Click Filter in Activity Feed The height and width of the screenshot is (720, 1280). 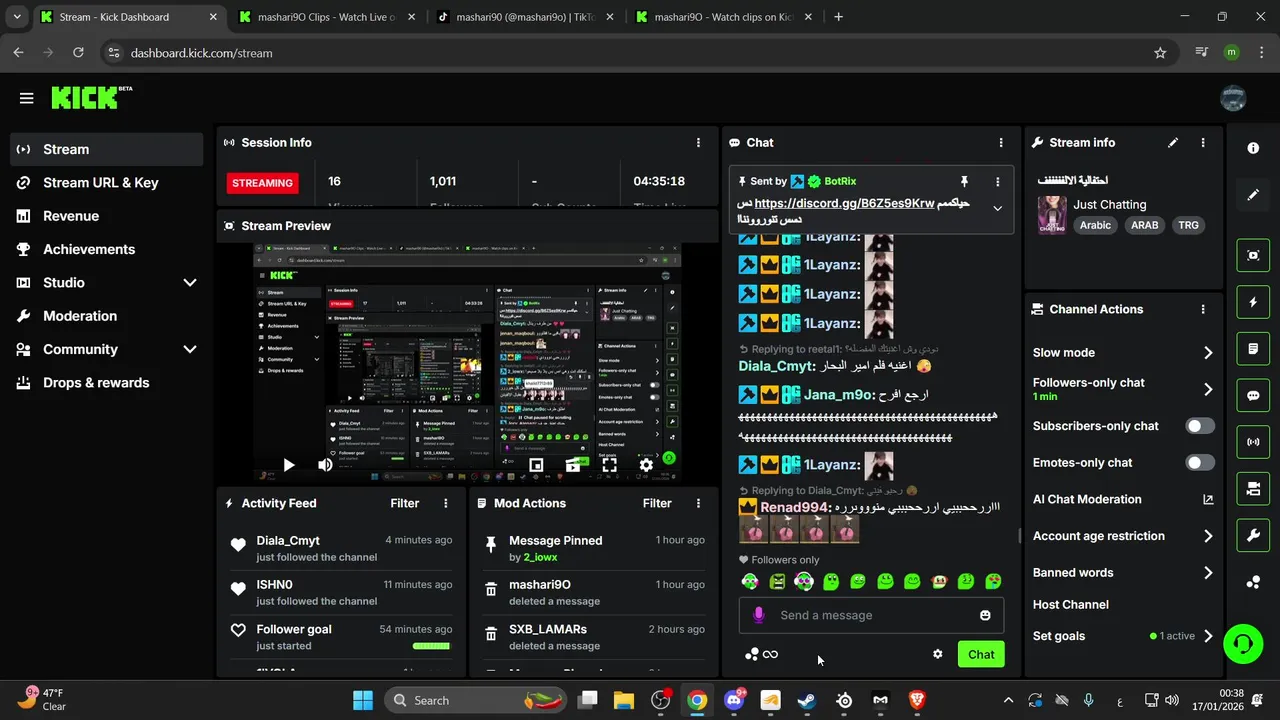click(x=405, y=504)
